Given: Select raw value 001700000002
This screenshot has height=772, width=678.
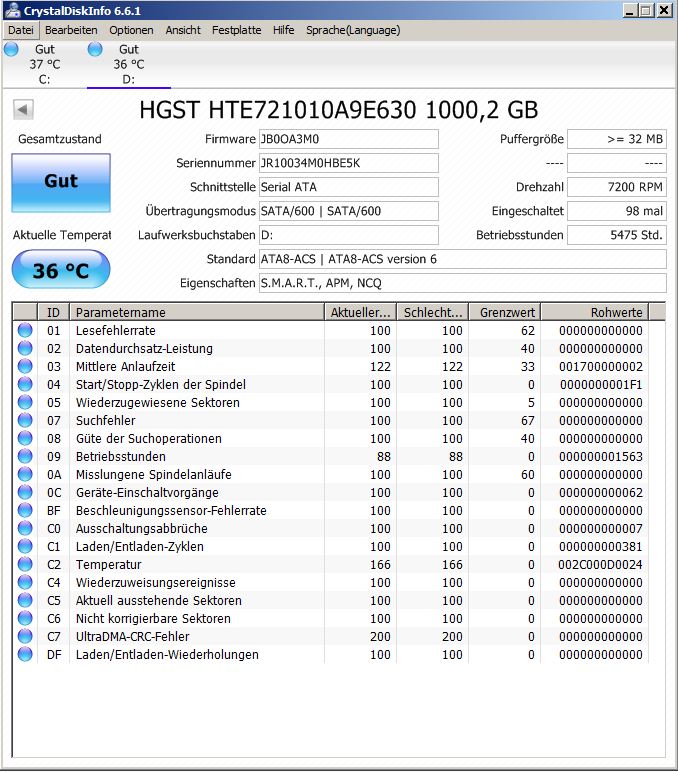Looking at the screenshot, I should 600,366.
